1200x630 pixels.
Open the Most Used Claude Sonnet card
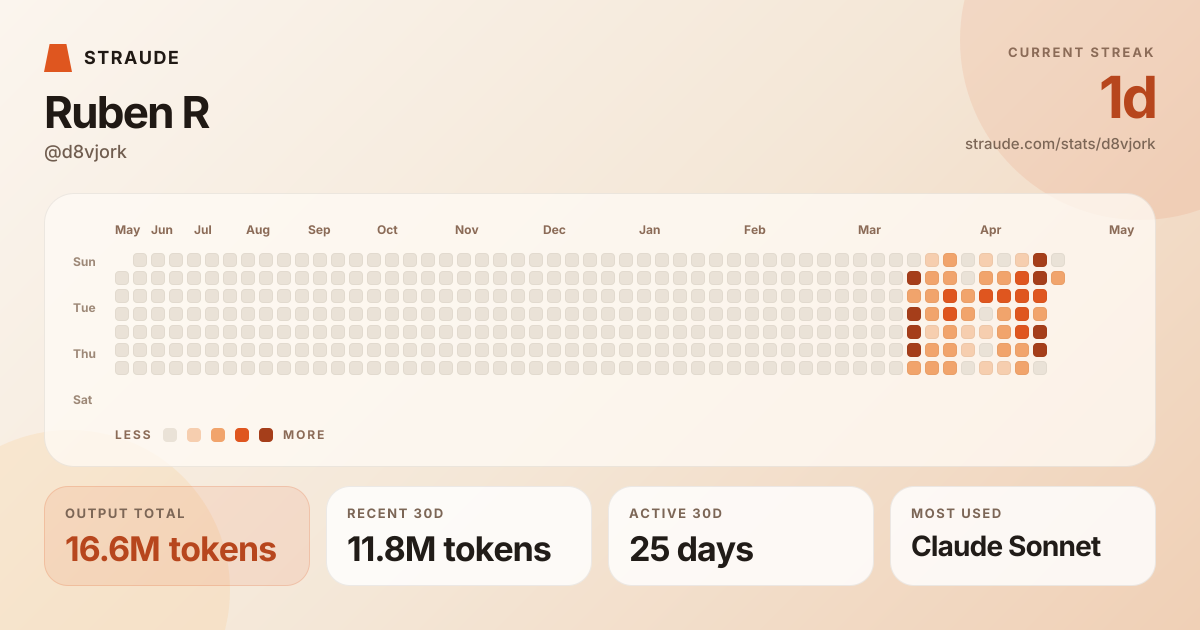tap(1023, 536)
